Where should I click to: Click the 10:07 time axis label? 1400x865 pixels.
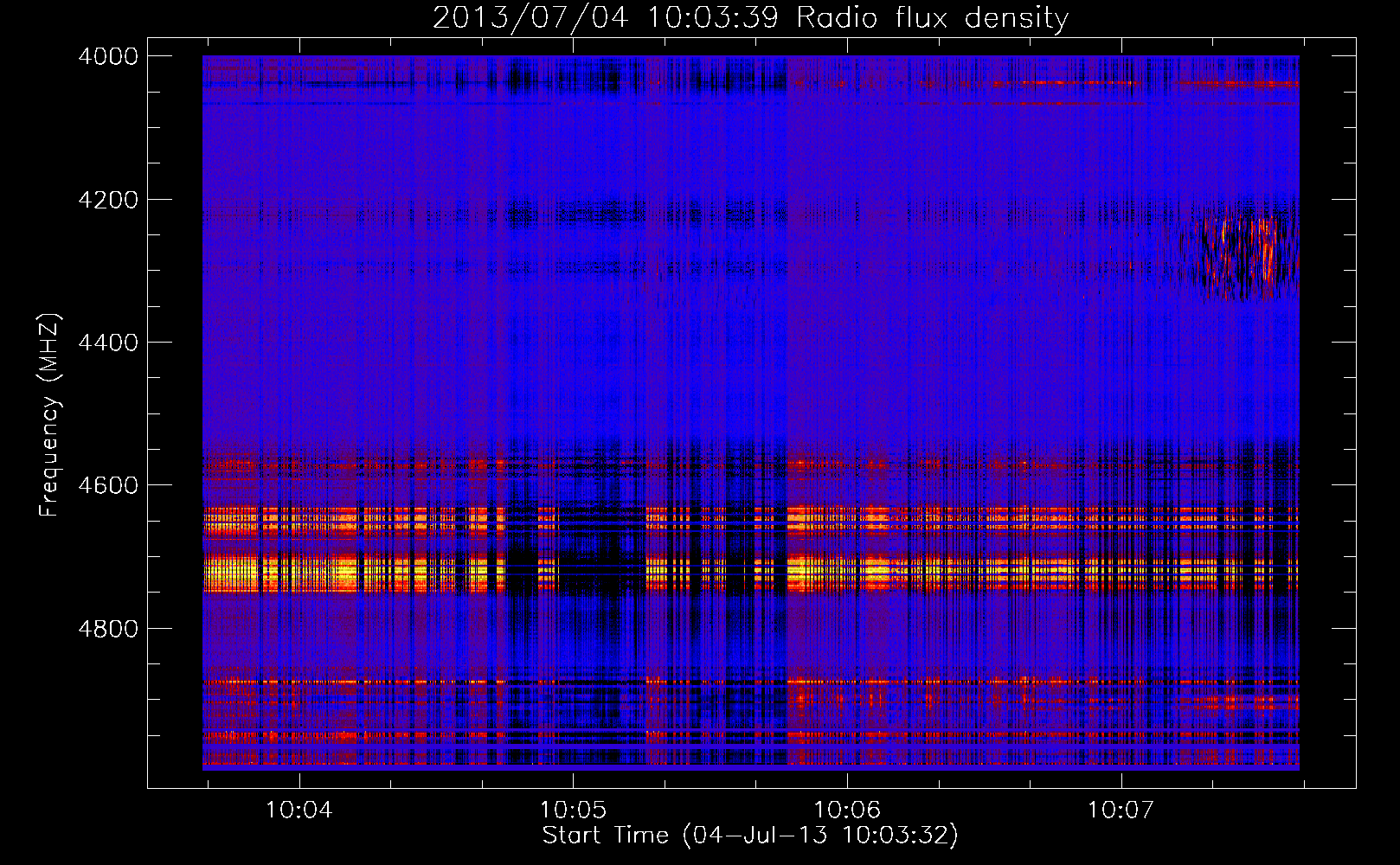pos(1121,810)
